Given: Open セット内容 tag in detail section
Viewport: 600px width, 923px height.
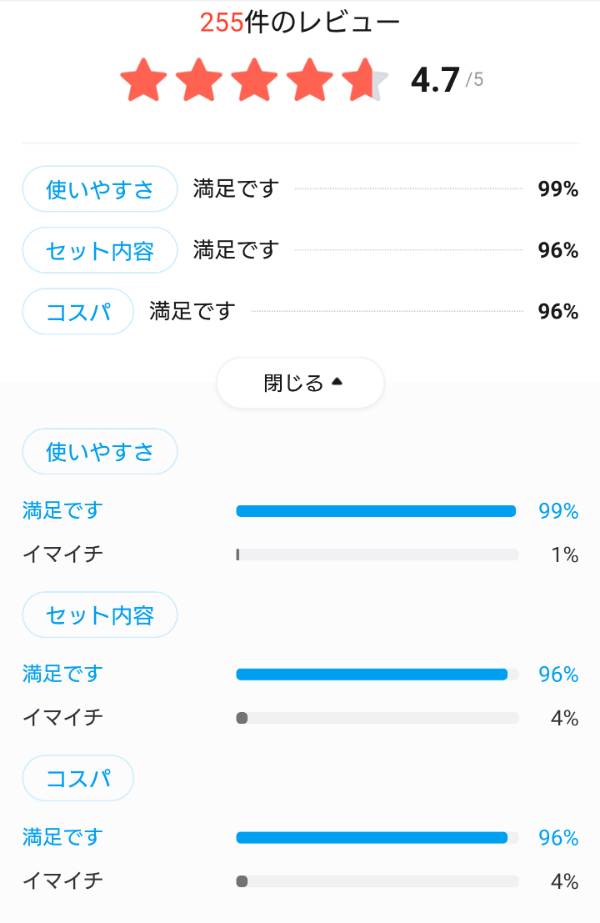Looking at the screenshot, I should click(100, 615).
